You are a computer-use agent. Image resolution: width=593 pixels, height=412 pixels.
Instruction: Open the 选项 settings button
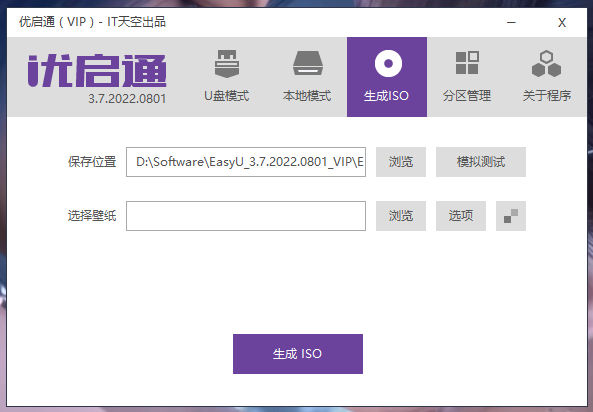[x=461, y=216]
